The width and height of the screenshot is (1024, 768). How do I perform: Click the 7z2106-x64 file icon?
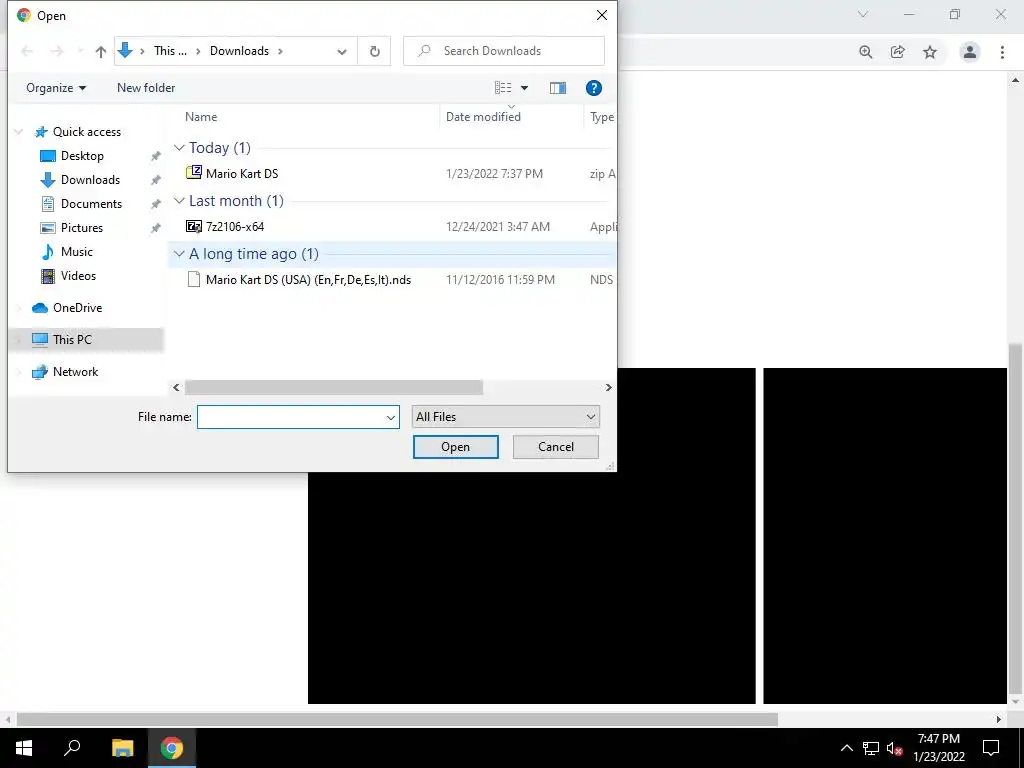[193, 227]
